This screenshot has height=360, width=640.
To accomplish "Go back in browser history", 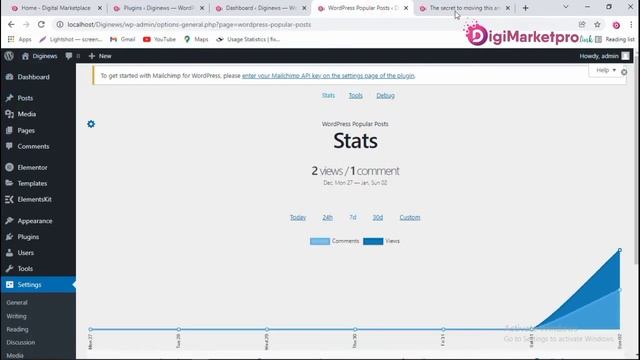I will tap(11, 24).
